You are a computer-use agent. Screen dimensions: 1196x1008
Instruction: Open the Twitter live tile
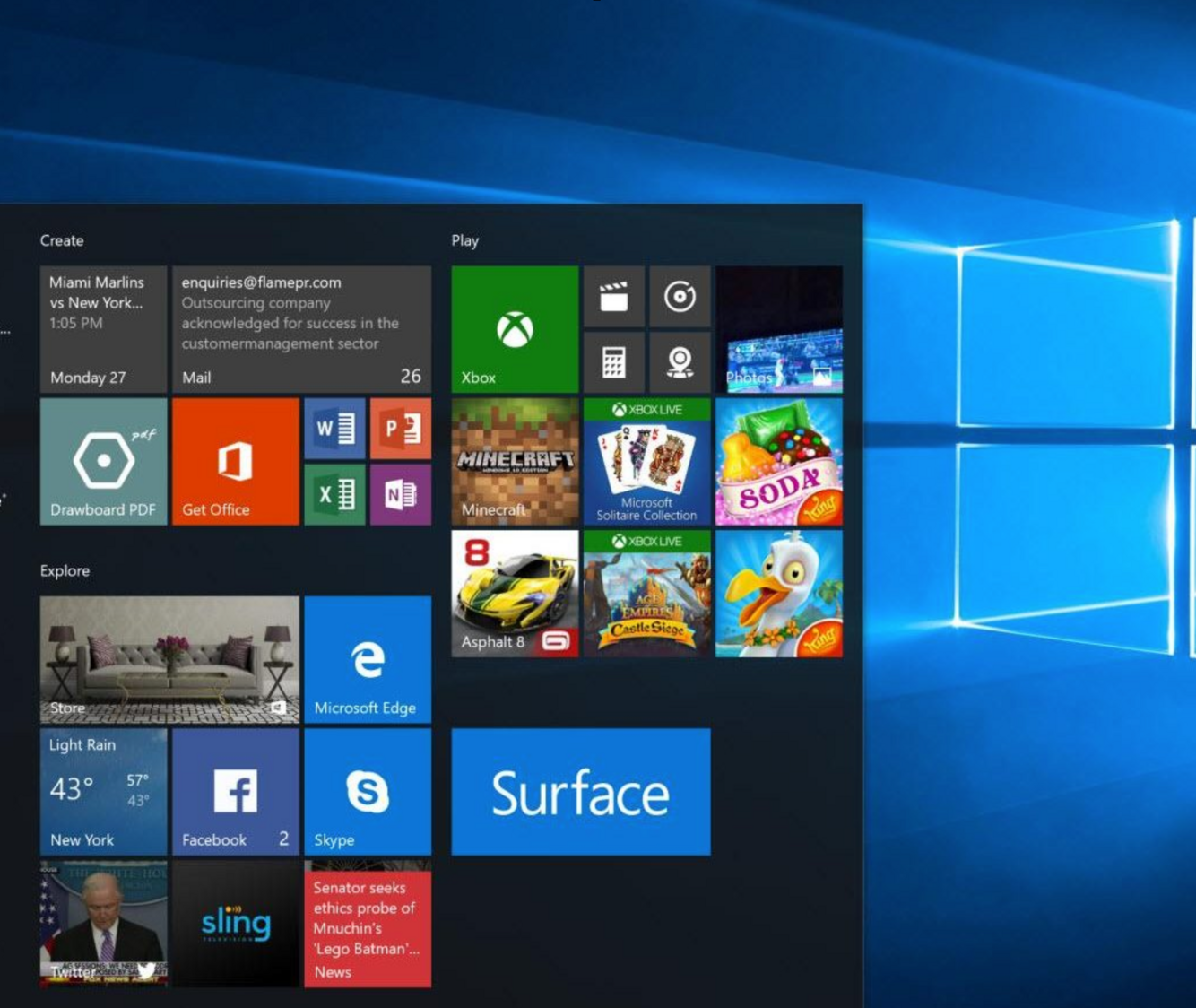(x=103, y=924)
